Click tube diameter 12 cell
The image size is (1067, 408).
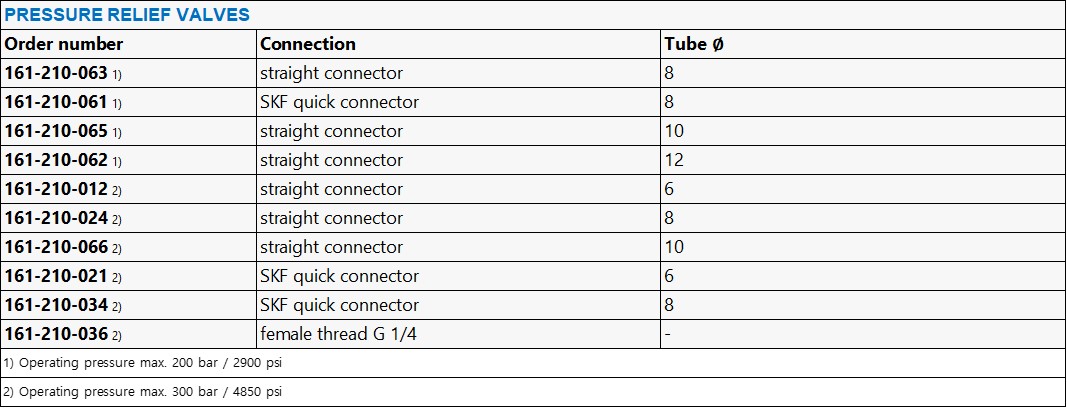674,160
